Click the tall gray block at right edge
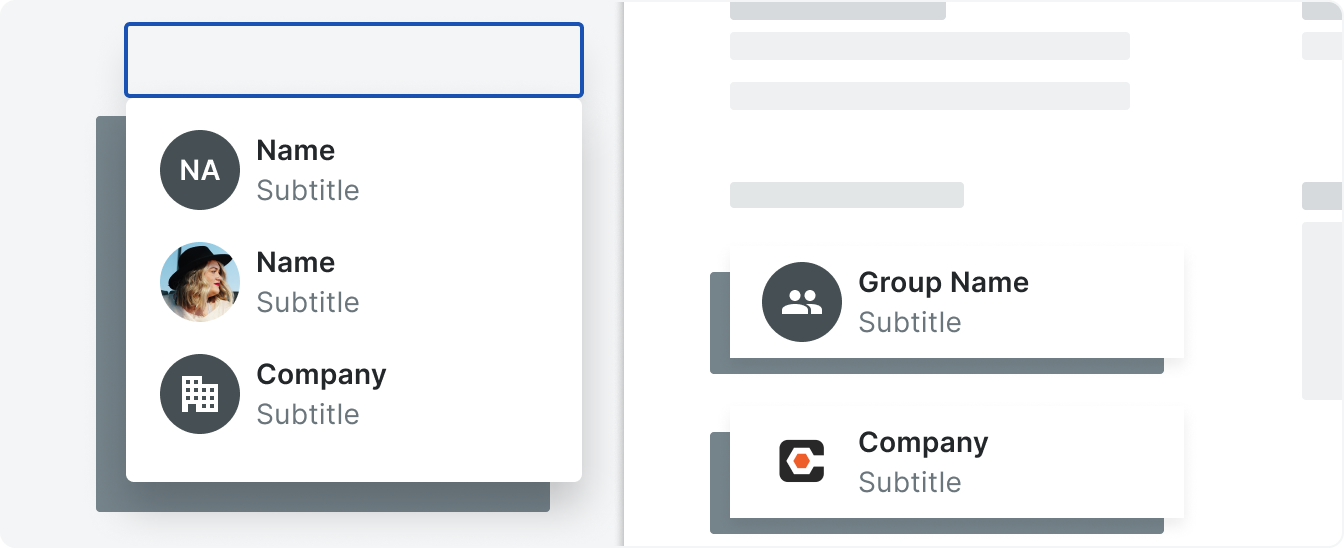 point(1322,310)
